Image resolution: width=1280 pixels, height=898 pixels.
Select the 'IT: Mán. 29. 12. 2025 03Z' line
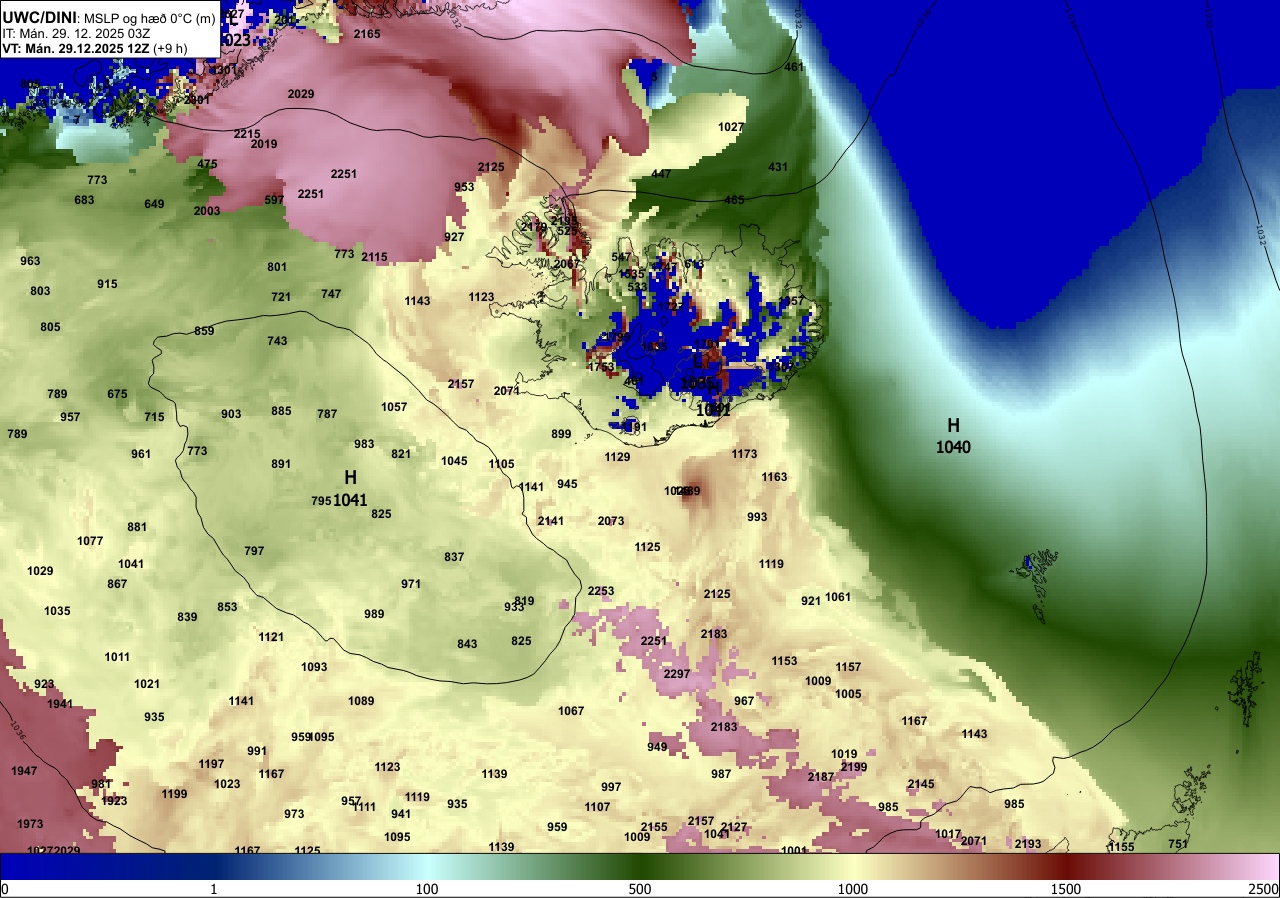click(x=76, y=33)
